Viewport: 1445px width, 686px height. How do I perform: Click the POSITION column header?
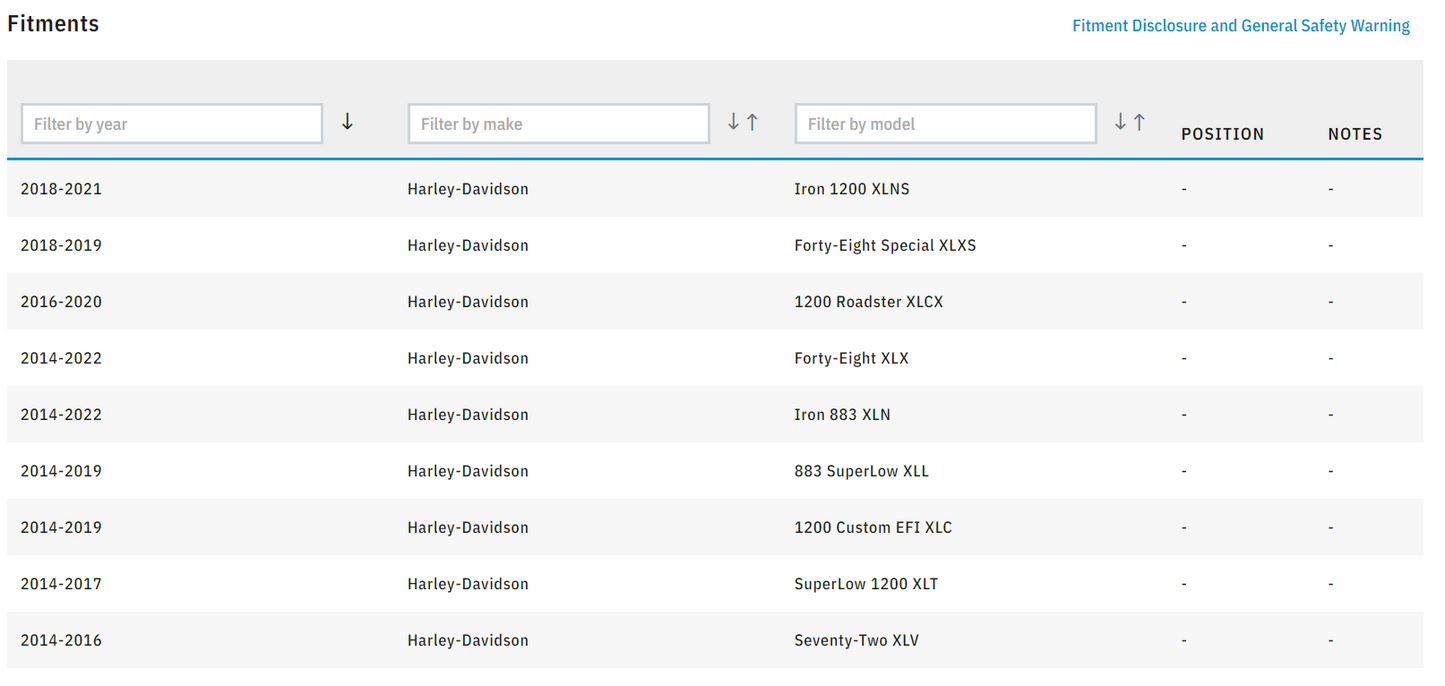pos(1222,134)
